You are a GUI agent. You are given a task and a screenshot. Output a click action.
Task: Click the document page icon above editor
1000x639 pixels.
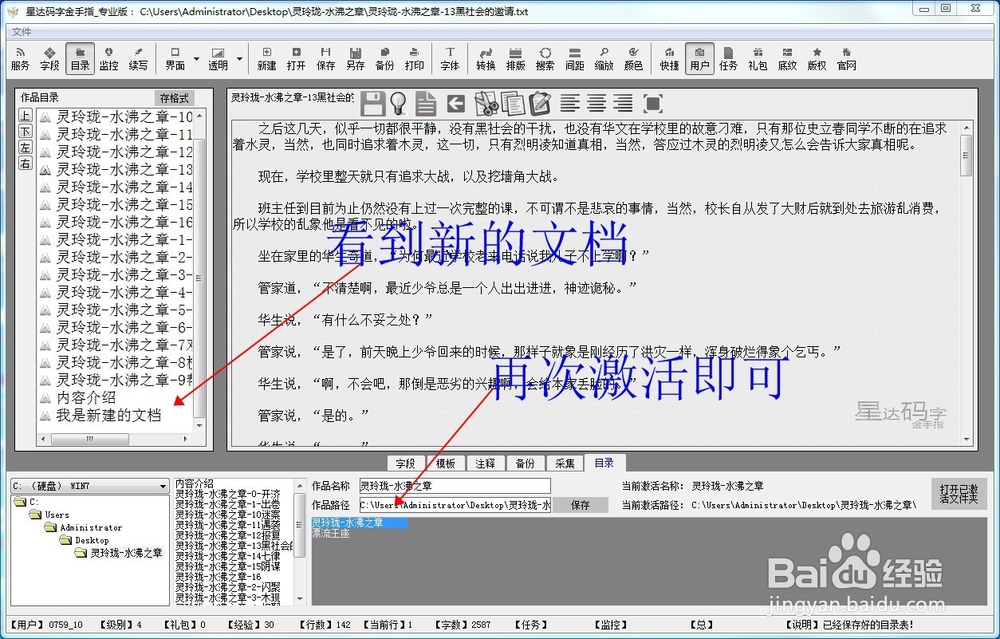[425, 103]
